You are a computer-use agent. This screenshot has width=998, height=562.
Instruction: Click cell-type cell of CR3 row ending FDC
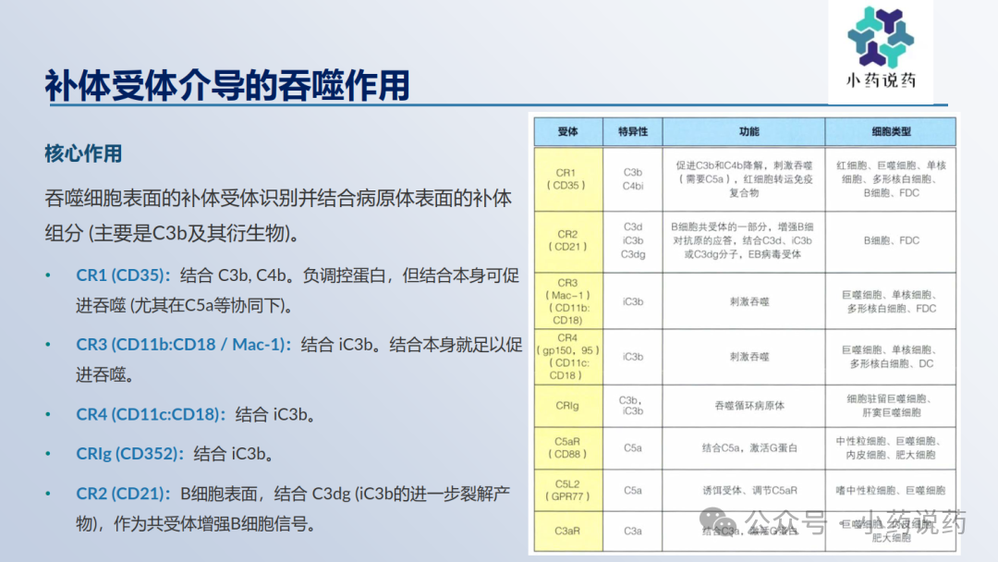coord(891,302)
